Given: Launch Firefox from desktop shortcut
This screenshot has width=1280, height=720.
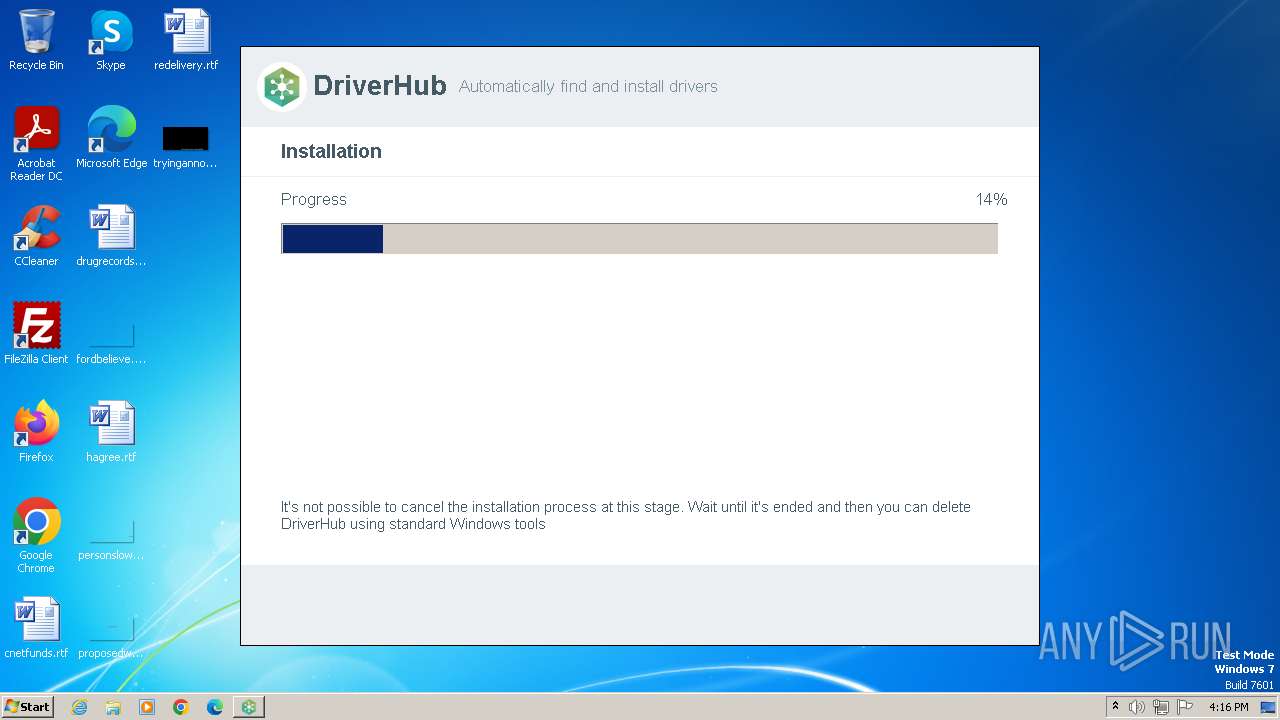Looking at the screenshot, I should pyautogui.click(x=36, y=432).
